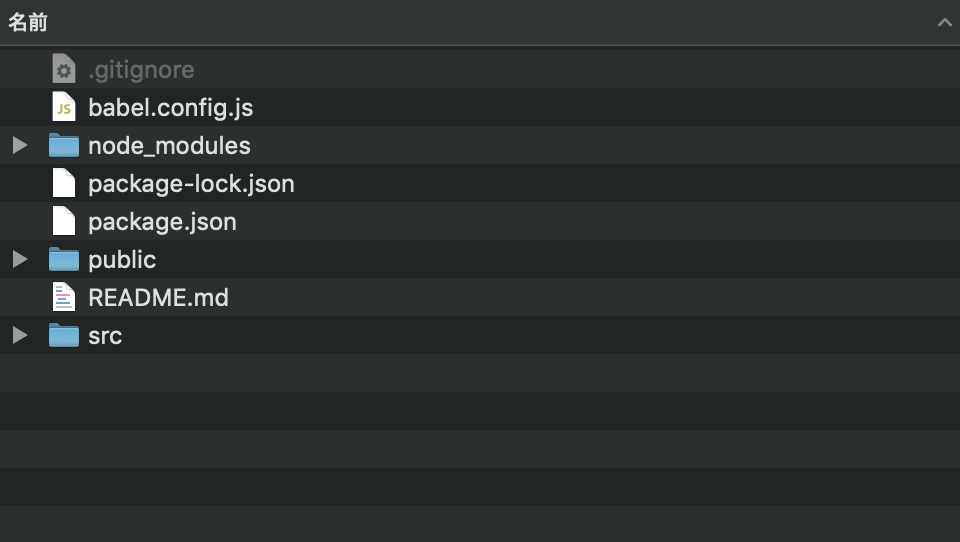Expand the public folder disclosure triangle

[x=20, y=259]
